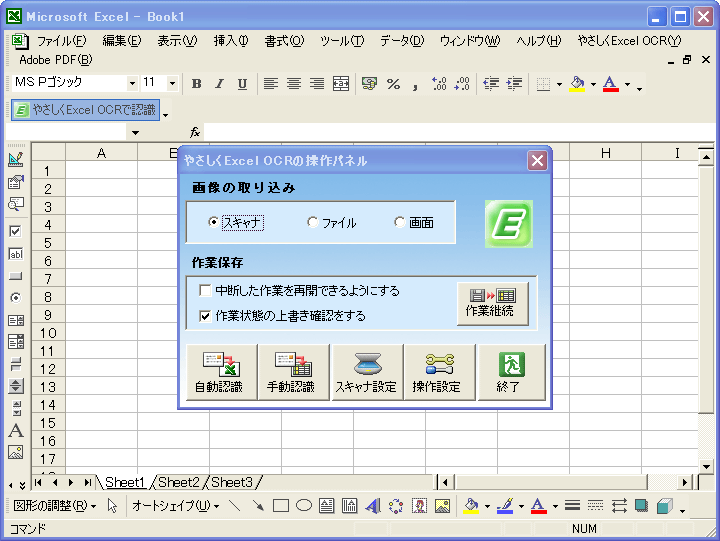Open font size dropdown 11
720x541 pixels.
(x=172, y=83)
